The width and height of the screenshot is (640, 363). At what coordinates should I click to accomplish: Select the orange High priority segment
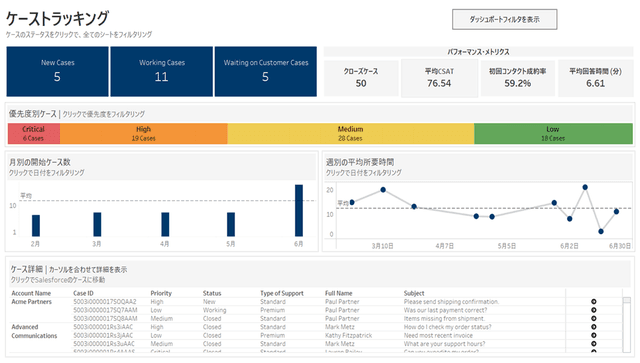click(144, 134)
